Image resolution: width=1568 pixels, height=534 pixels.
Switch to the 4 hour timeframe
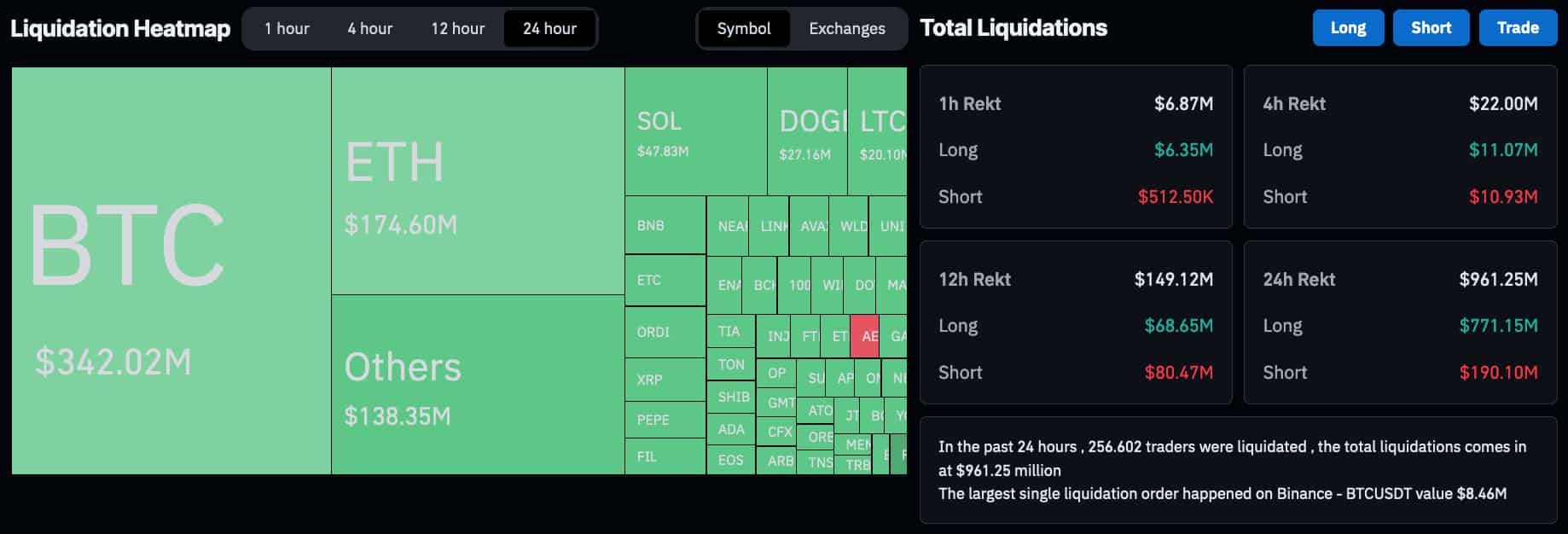tap(369, 28)
